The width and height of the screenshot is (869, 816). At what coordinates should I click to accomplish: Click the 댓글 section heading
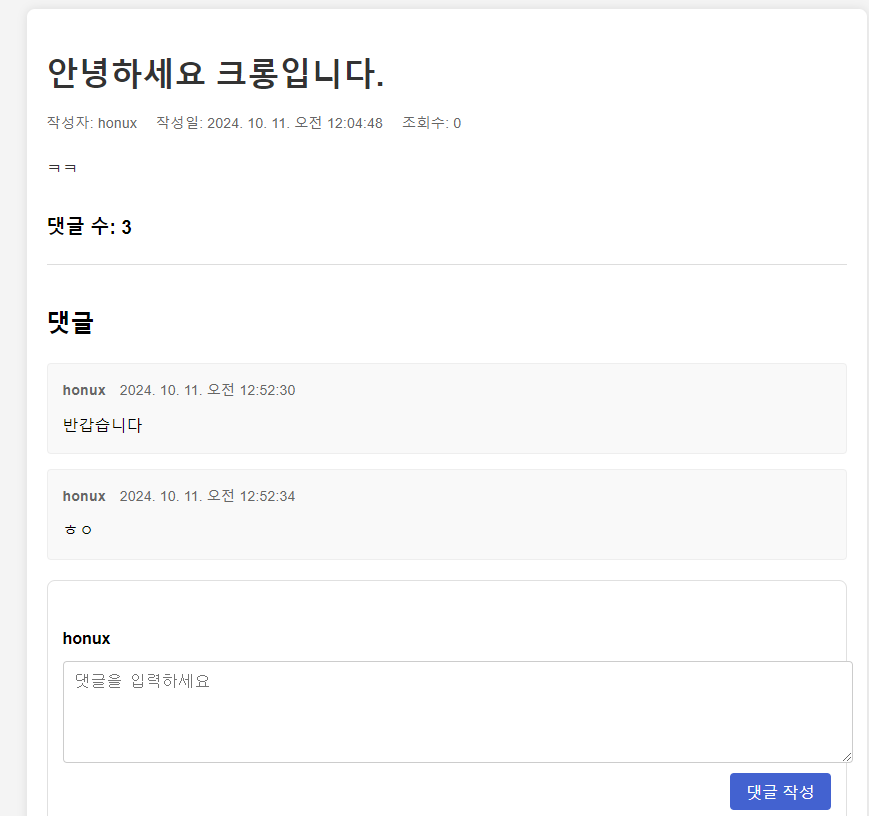click(x=70, y=322)
